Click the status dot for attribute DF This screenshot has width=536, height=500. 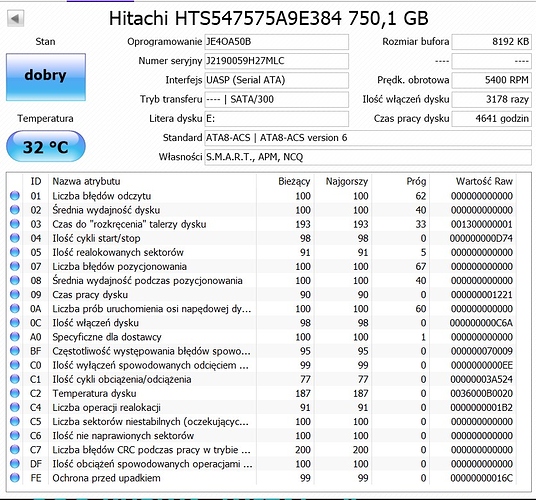[x=15, y=463]
